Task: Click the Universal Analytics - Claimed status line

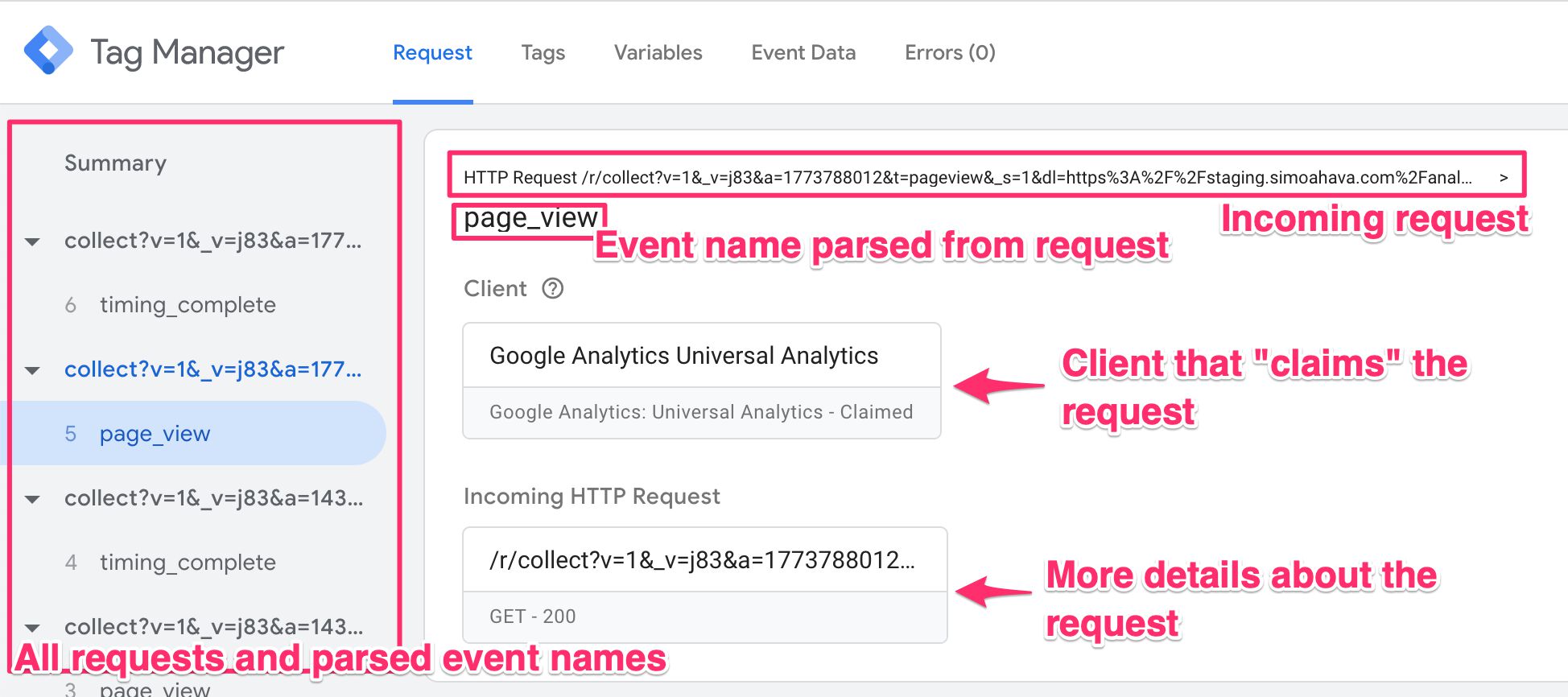Action: [701, 412]
